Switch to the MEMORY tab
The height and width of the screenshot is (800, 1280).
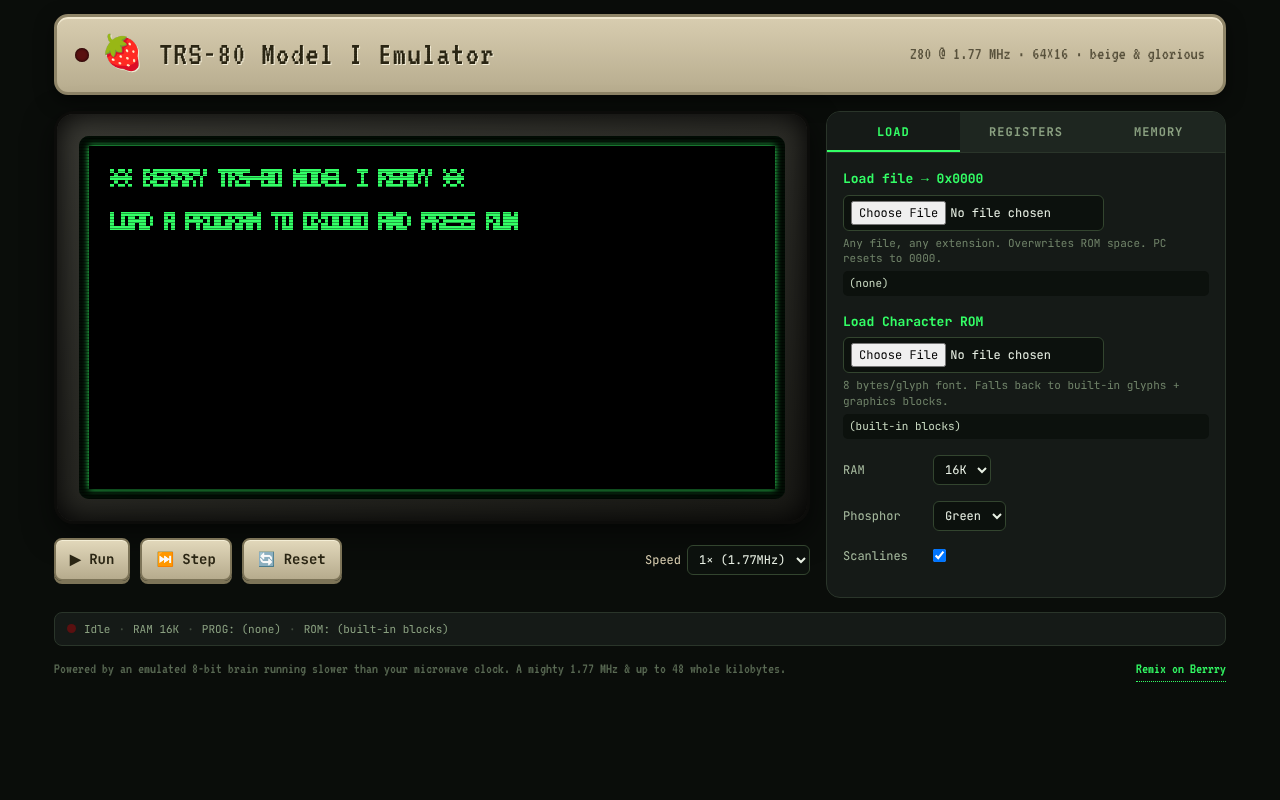coord(1158,132)
